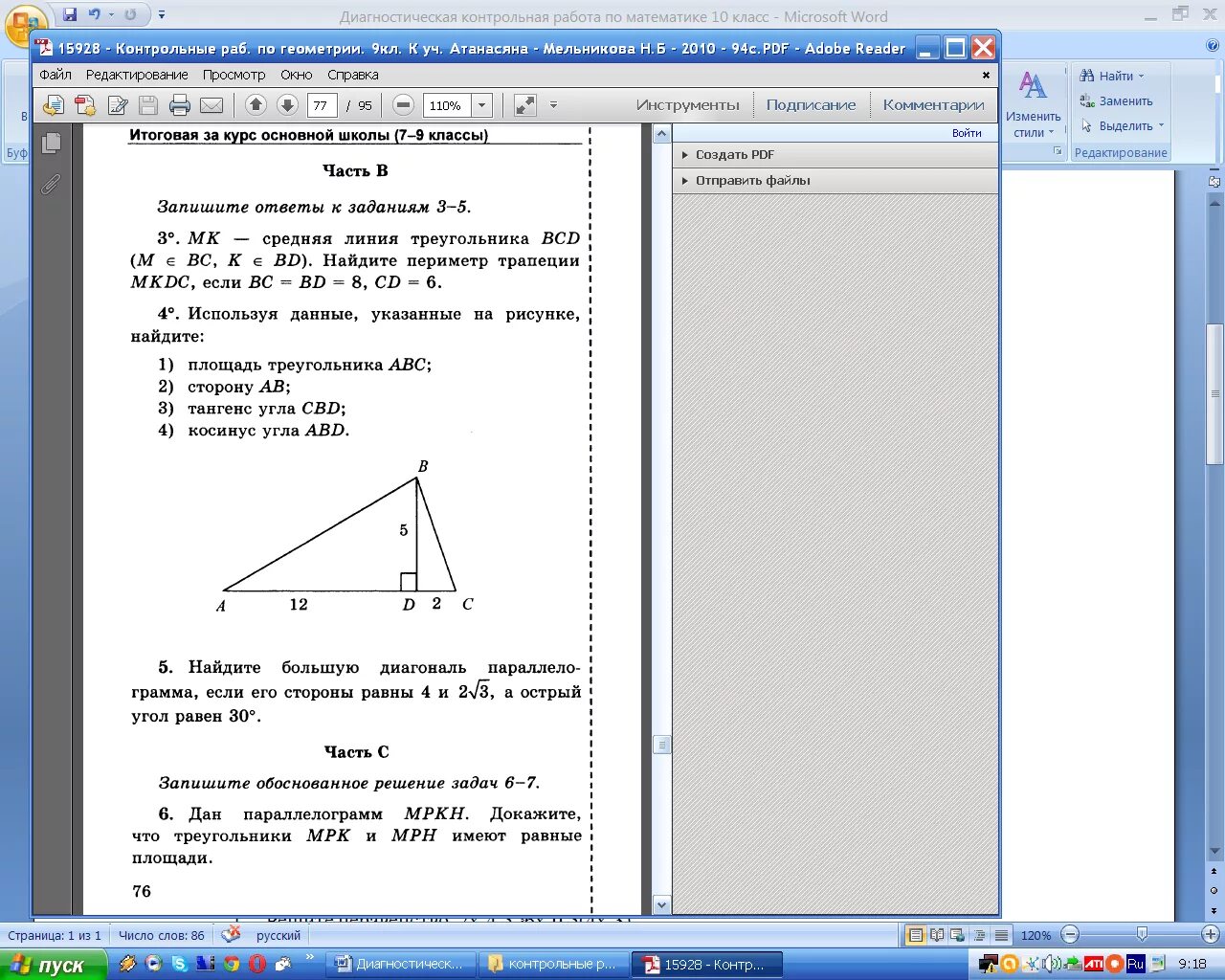
Task: Click the Word zoom out minus button
Action: [1071, 934]
